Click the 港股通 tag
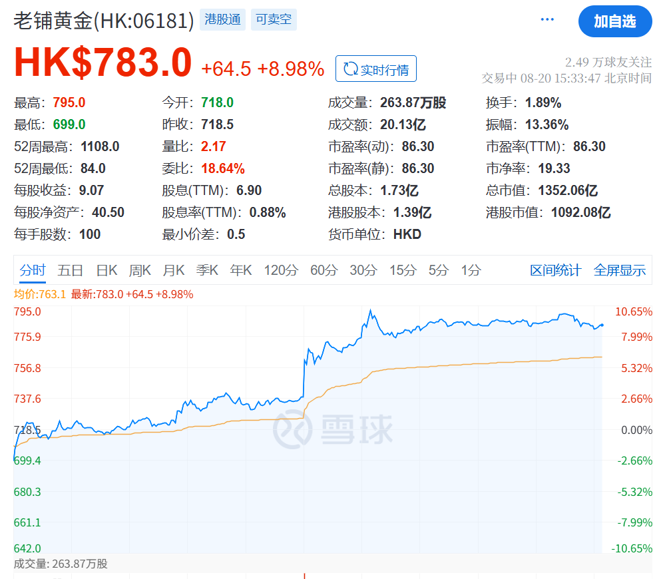This screenshot has height=579, width=667. (x=222, y=20)
